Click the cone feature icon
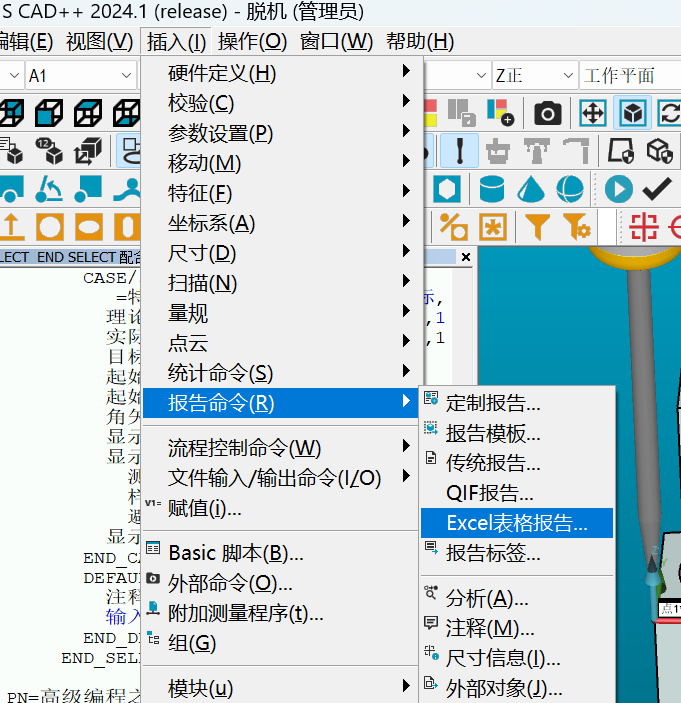The height and width of the screenshot is (703, 681). pos(531,189)
